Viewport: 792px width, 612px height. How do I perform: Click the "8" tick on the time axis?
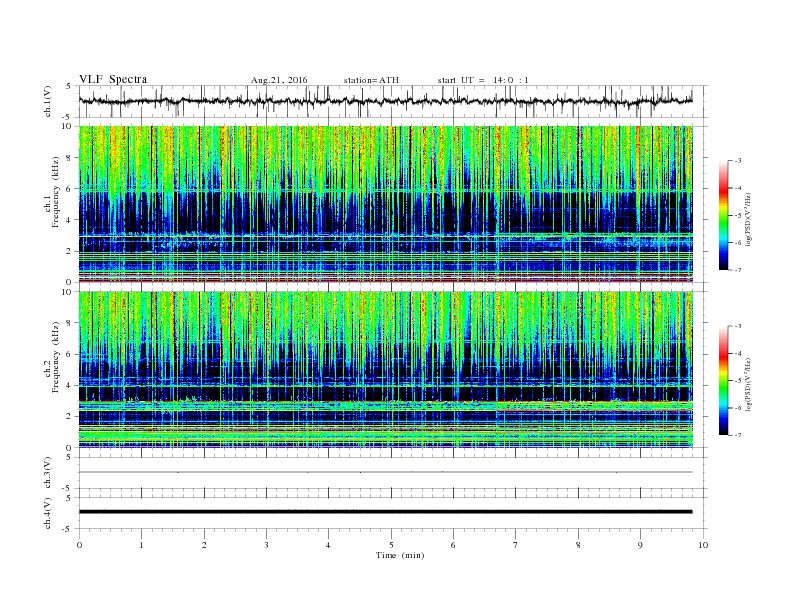point(578,545)
